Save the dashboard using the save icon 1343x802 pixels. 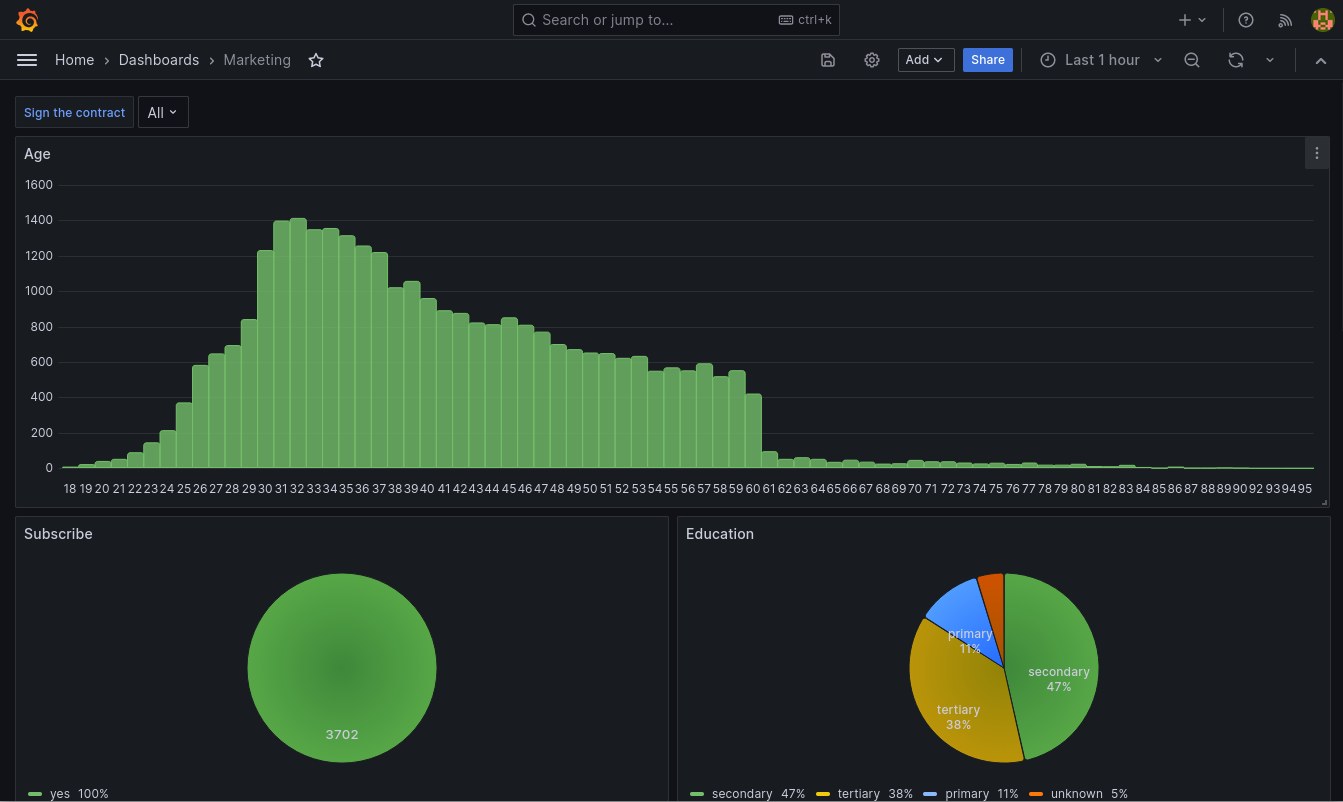(827, 60)
